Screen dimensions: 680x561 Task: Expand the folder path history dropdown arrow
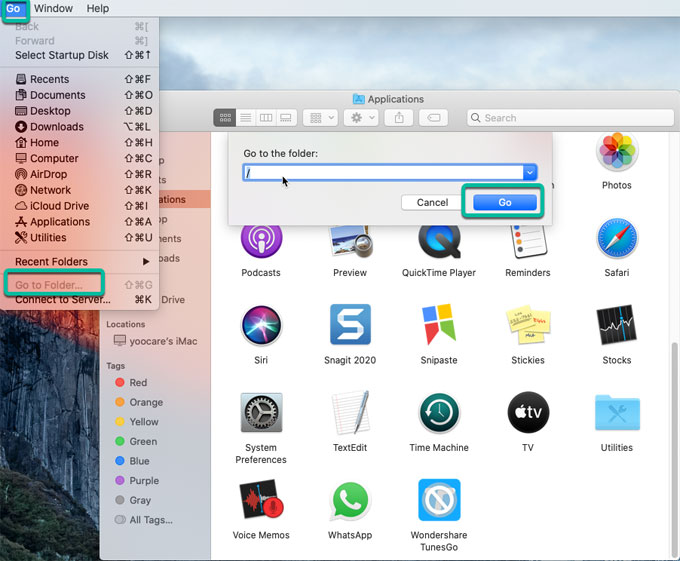point(530,173)
